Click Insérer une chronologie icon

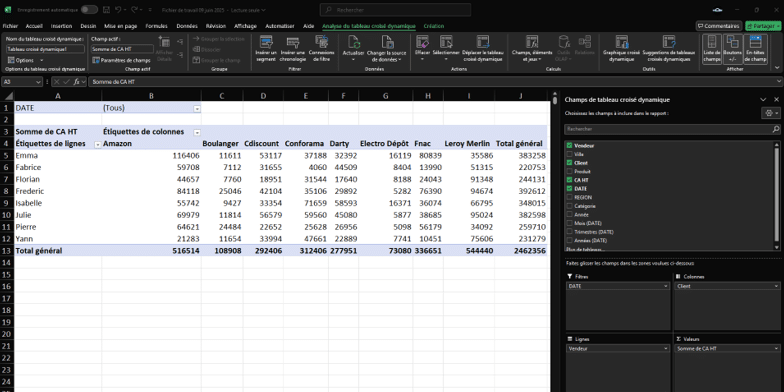[292, 42]
